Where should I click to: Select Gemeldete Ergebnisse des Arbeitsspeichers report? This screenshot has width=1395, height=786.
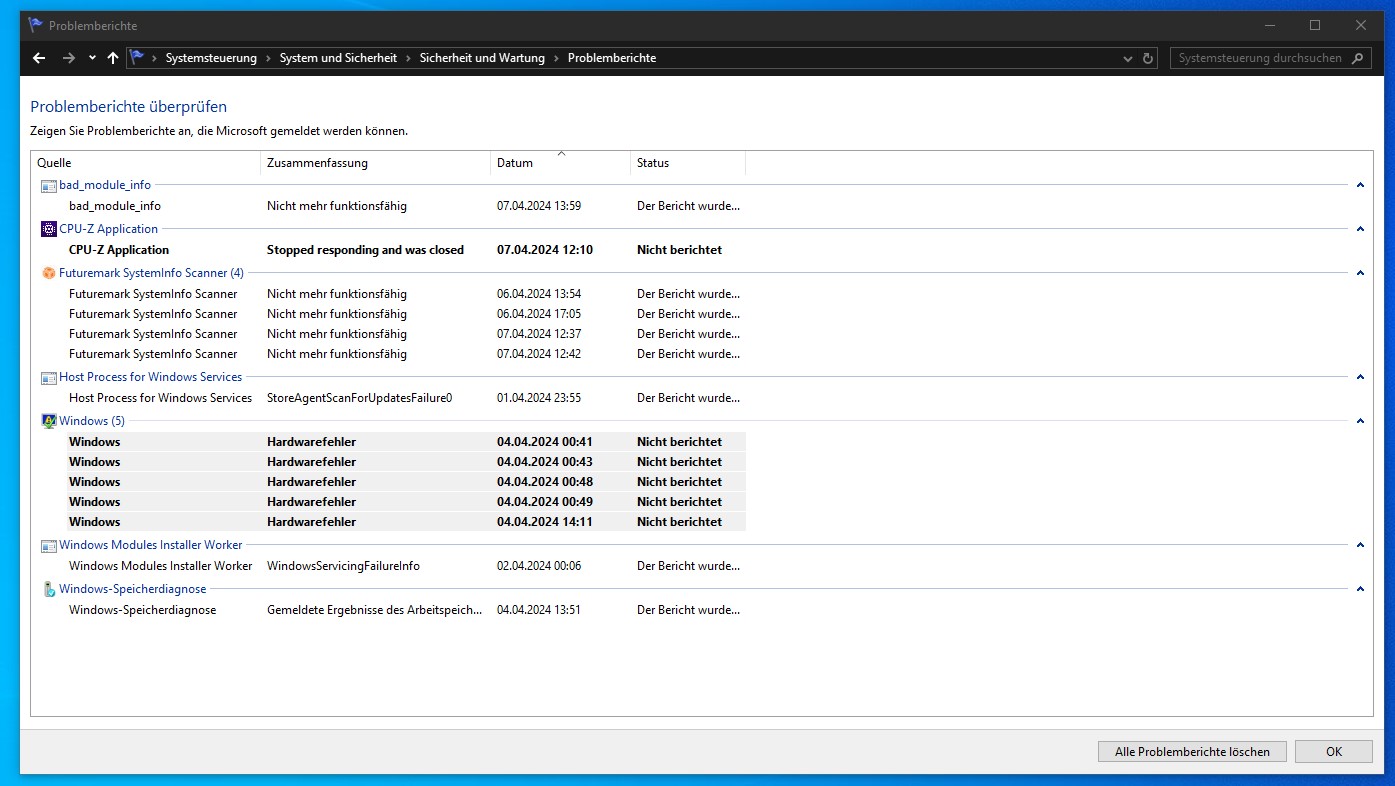pos(406,610)
